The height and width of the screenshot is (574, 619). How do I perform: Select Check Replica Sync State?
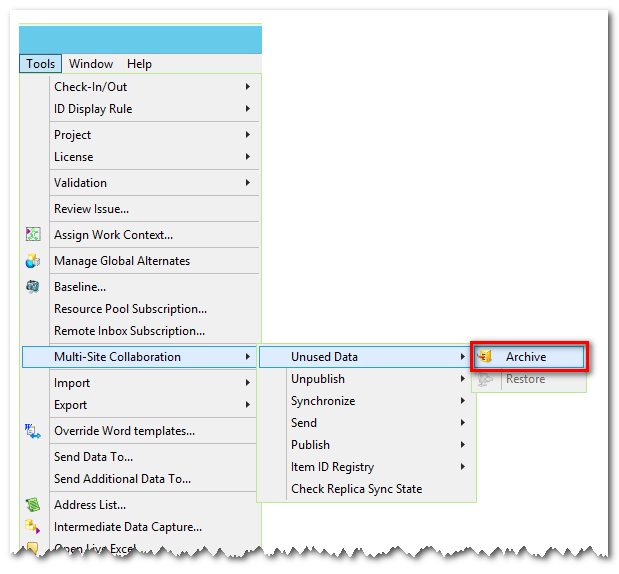coord(356,489)
